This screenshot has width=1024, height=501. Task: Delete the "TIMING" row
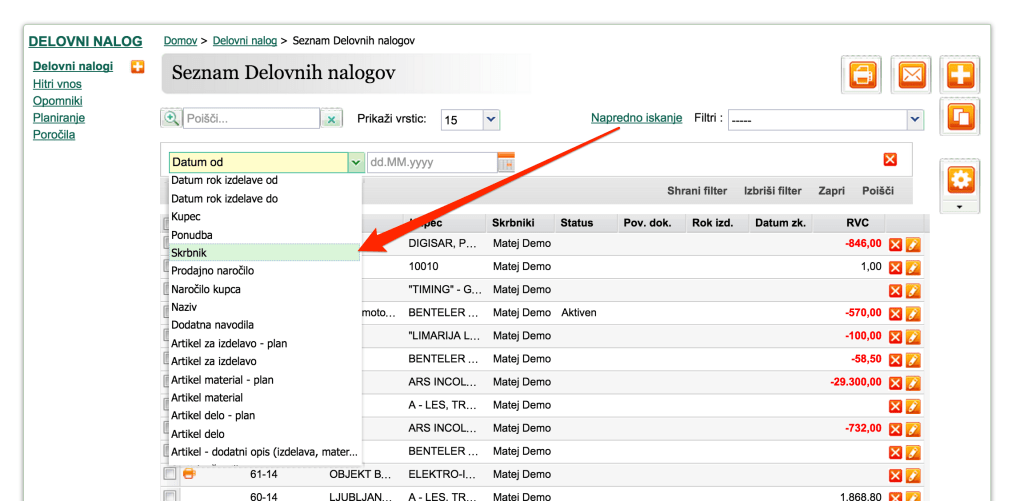896,291
